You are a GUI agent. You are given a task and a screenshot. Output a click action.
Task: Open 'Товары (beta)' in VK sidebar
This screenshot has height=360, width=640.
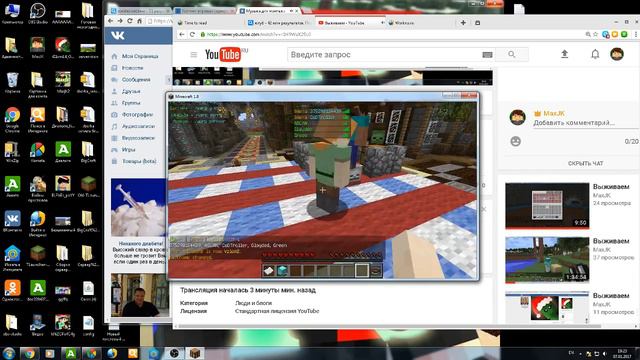(139, 161)
